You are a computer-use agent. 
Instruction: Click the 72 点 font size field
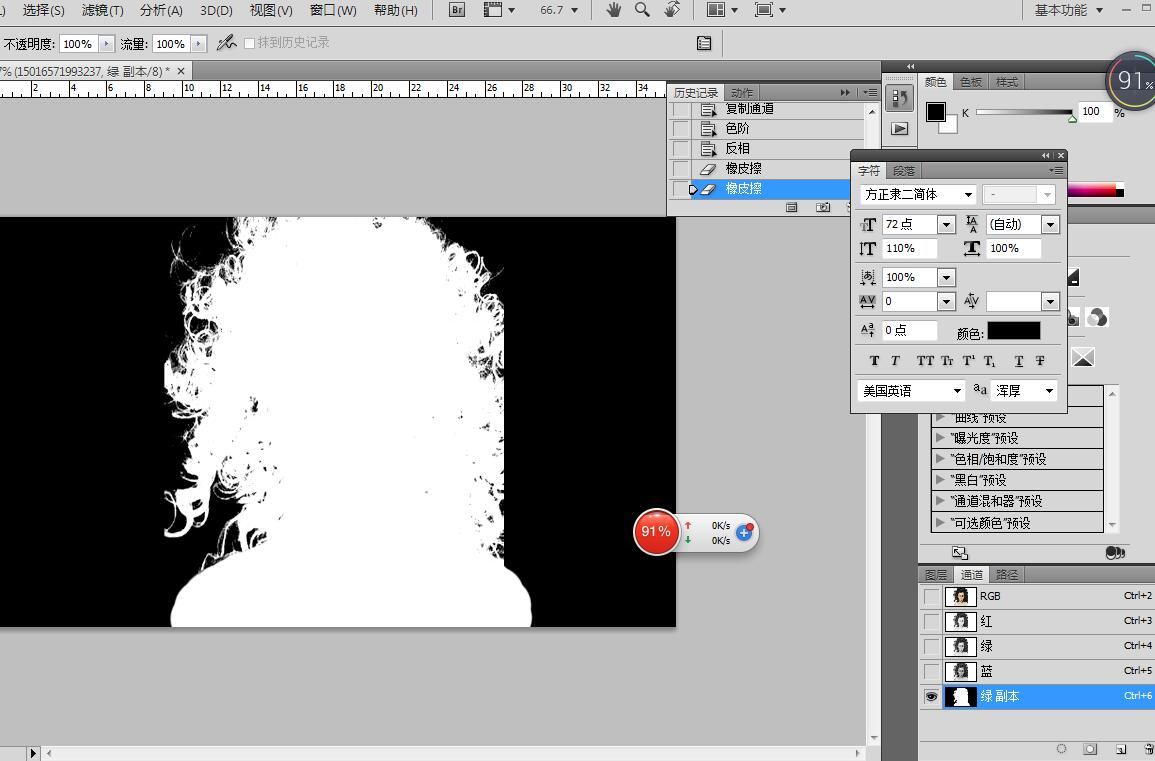[908, 225]
